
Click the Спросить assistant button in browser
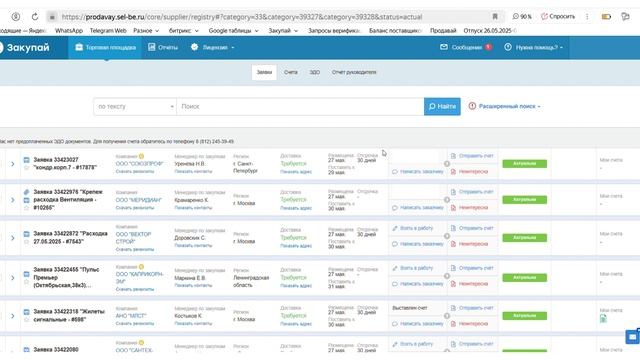(x=558, y=17)
